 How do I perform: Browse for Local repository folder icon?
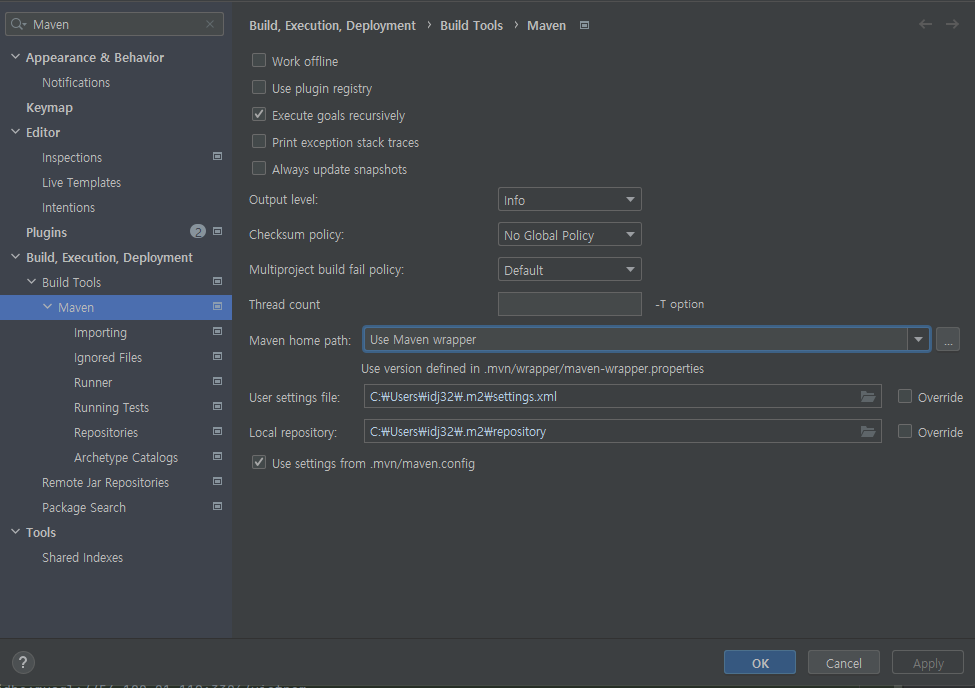click(868, 431)
